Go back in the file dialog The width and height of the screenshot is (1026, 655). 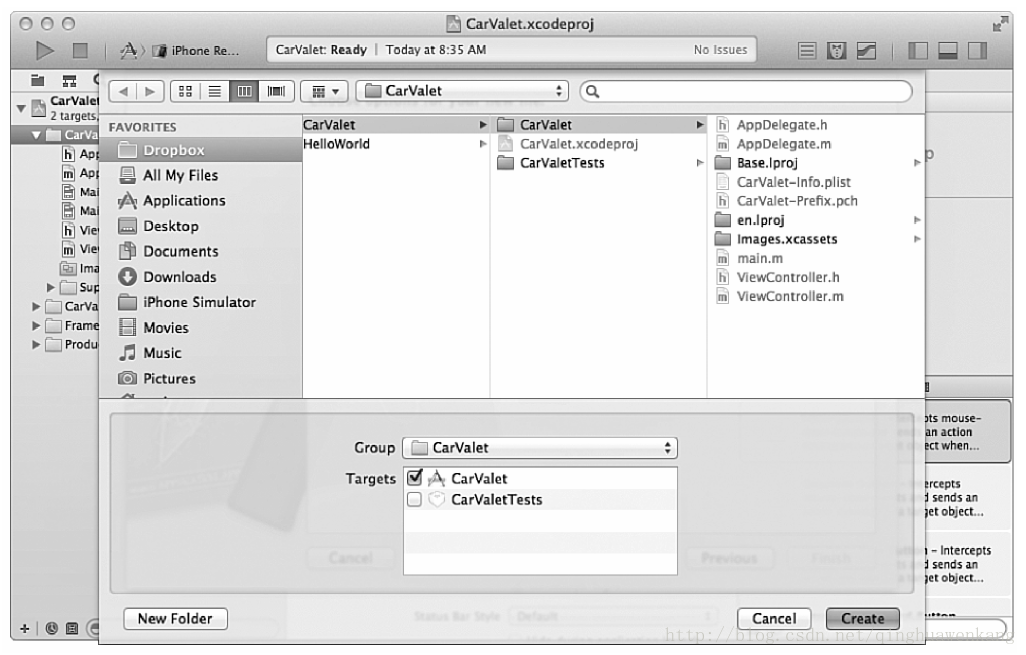pyautogui.click(x=123, y=91)
